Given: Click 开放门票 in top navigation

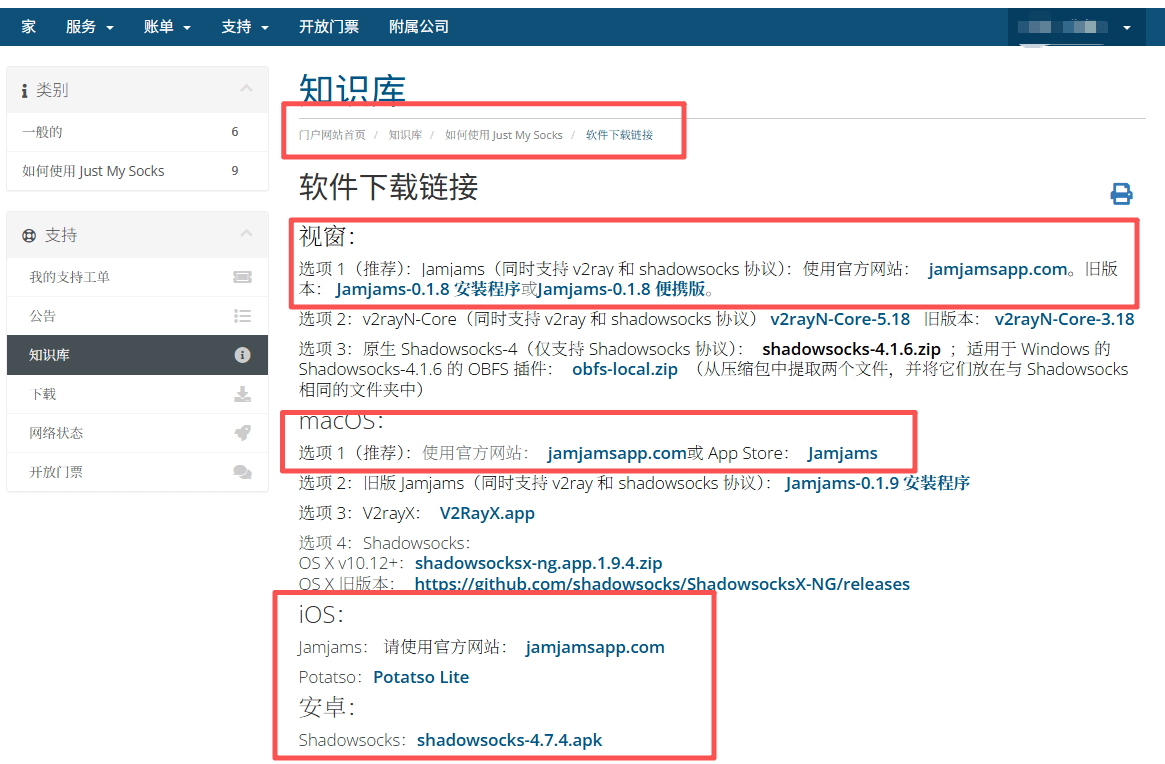Looking at the screenshot, I should click(x=328, y=27).
